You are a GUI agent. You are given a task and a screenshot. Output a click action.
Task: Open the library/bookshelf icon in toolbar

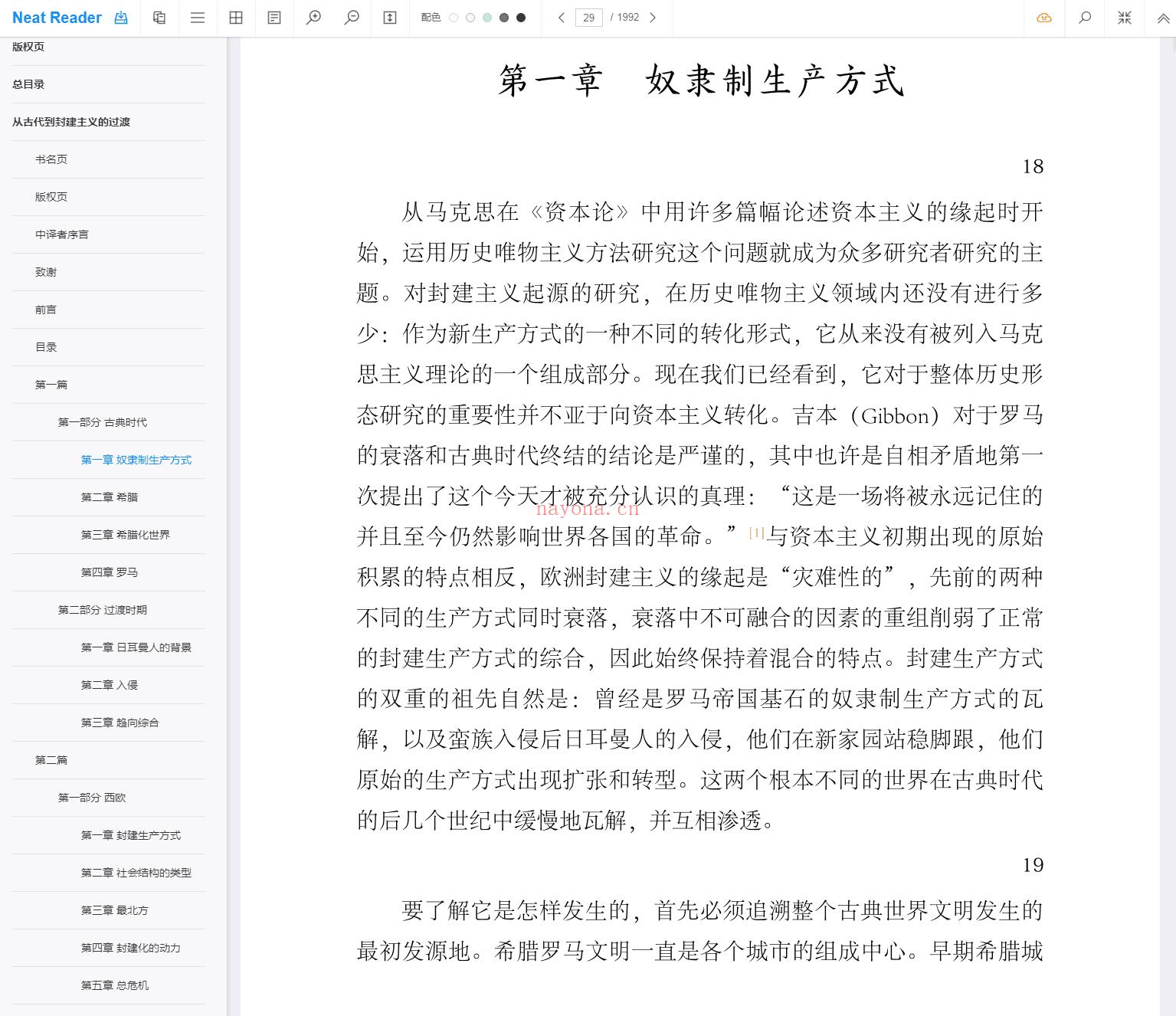pyautogui.click(x=159, y=18)
